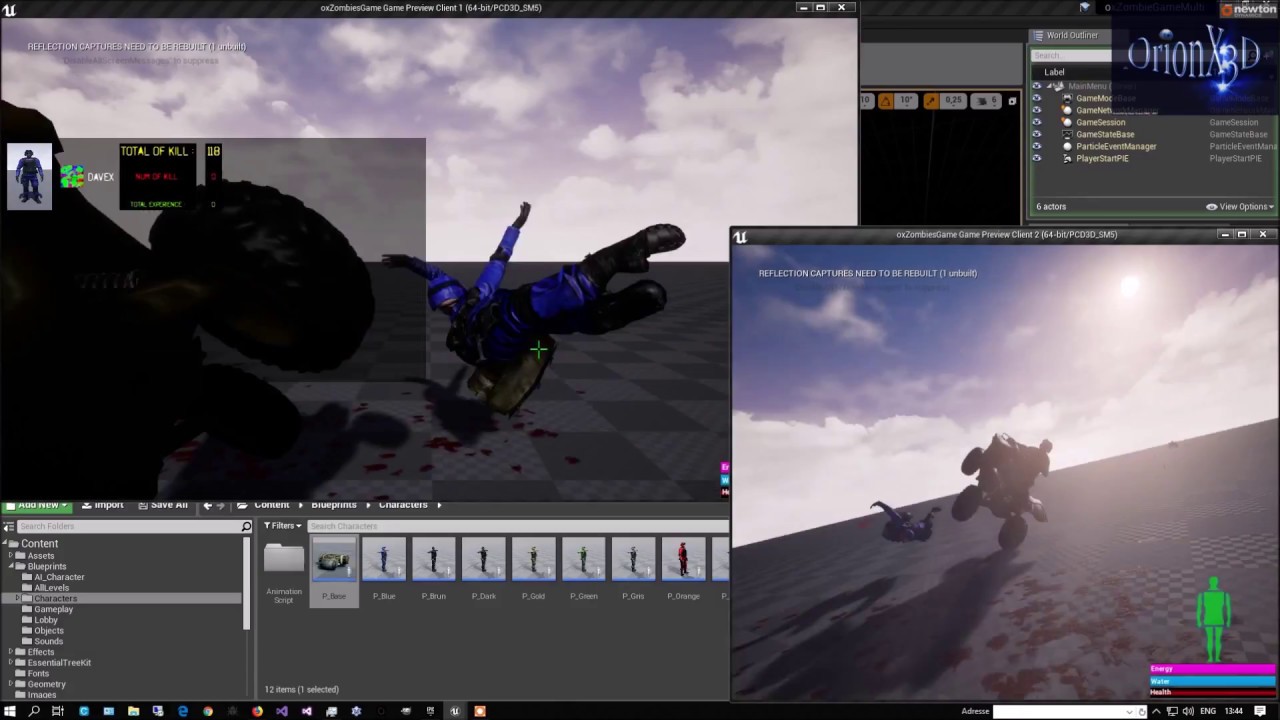Viewport: 1280px width, 720px height.
Task: Open Windows Start menu
Action: click(10, 711)
